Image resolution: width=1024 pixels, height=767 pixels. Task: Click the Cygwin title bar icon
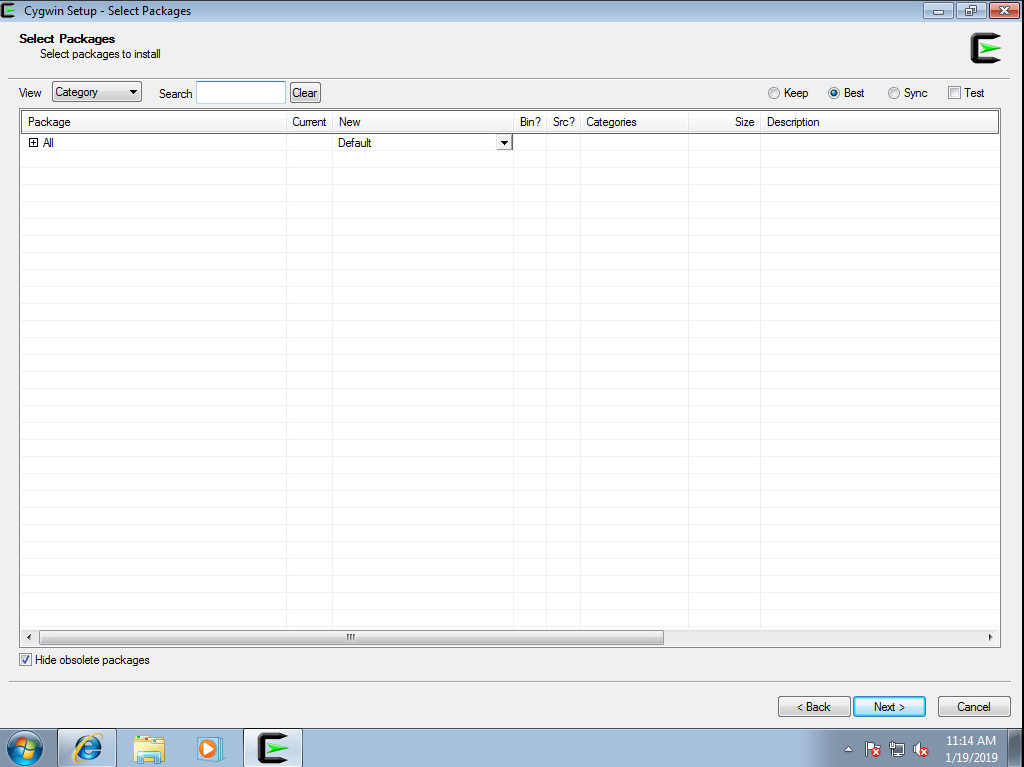point(8,10)
